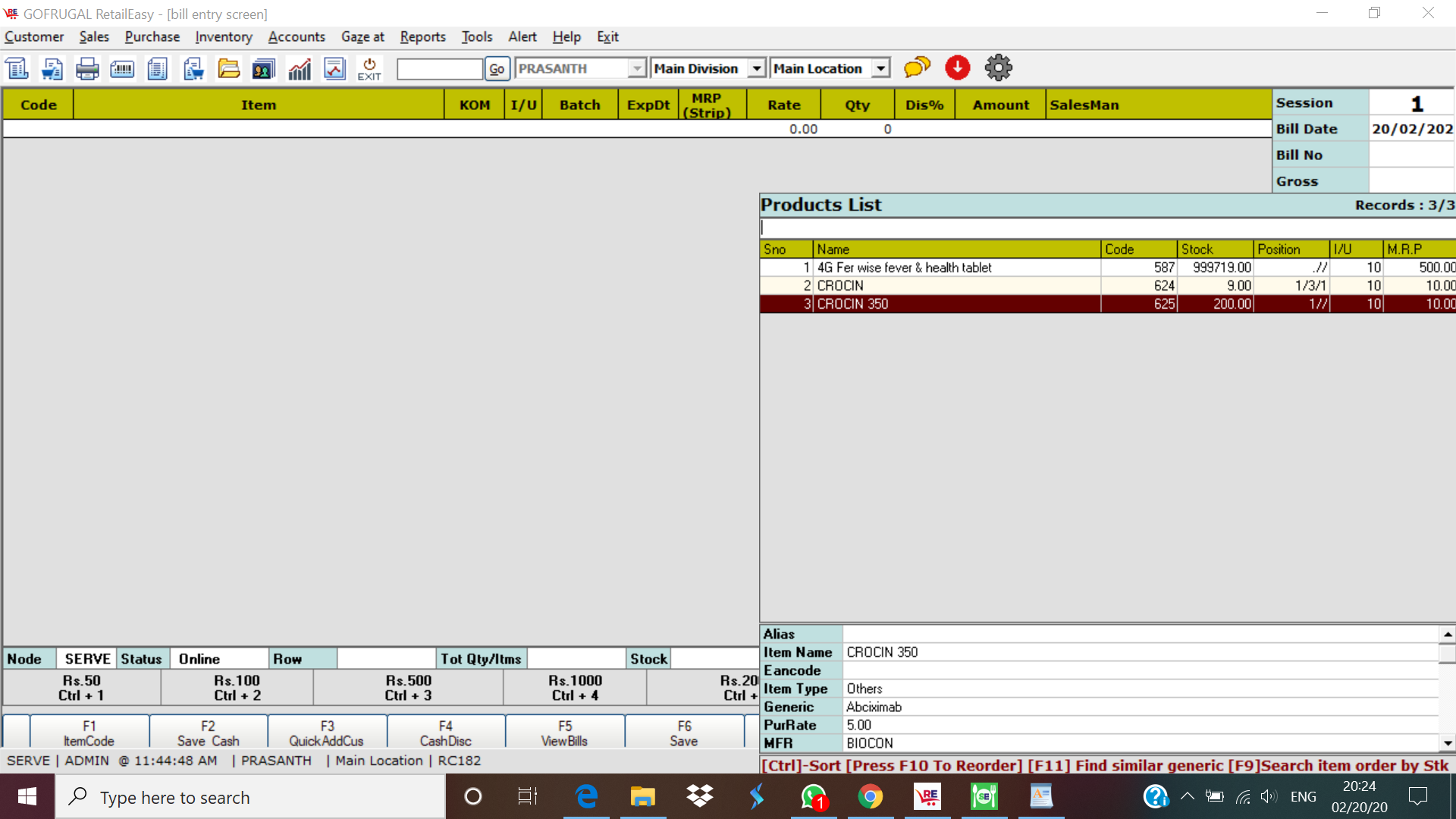Click the printer icon in toolbar

point(87,69)
